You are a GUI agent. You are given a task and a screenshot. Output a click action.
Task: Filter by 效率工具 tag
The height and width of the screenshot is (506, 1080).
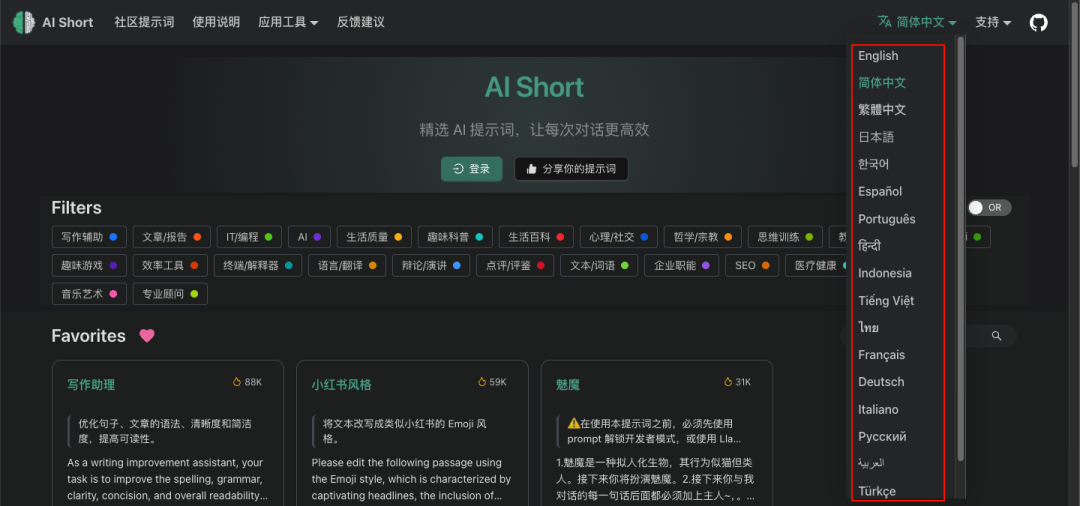tap(170, 265)
